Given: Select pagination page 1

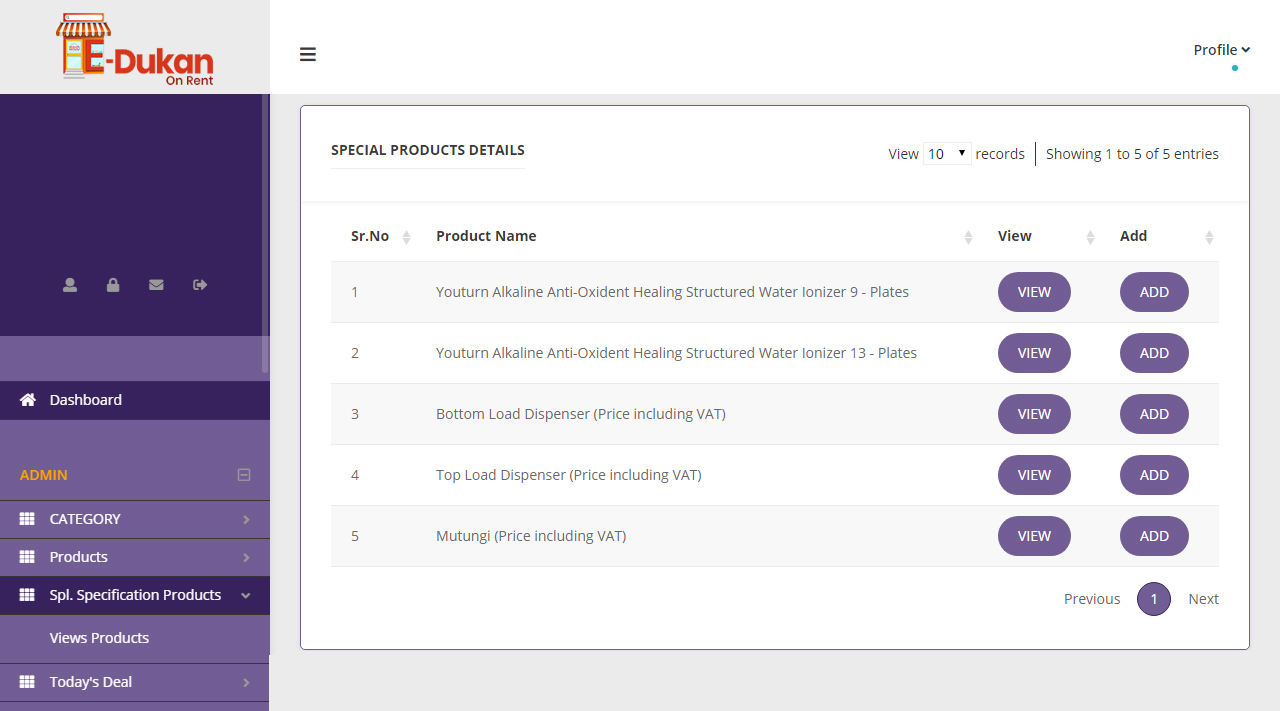Looking at the screenshot, I should 1154,599.
